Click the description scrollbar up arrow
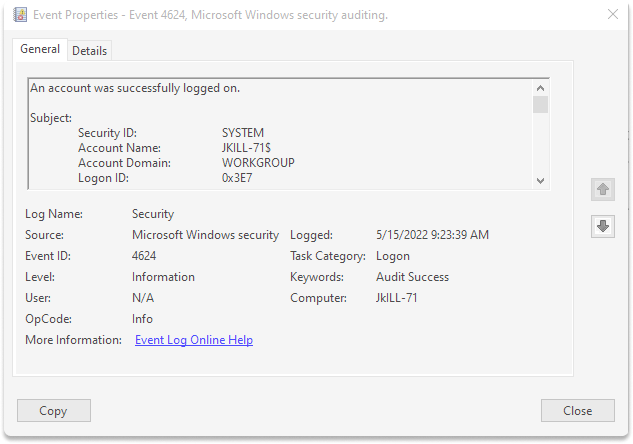Screen dimensions: 633x444 541,88
